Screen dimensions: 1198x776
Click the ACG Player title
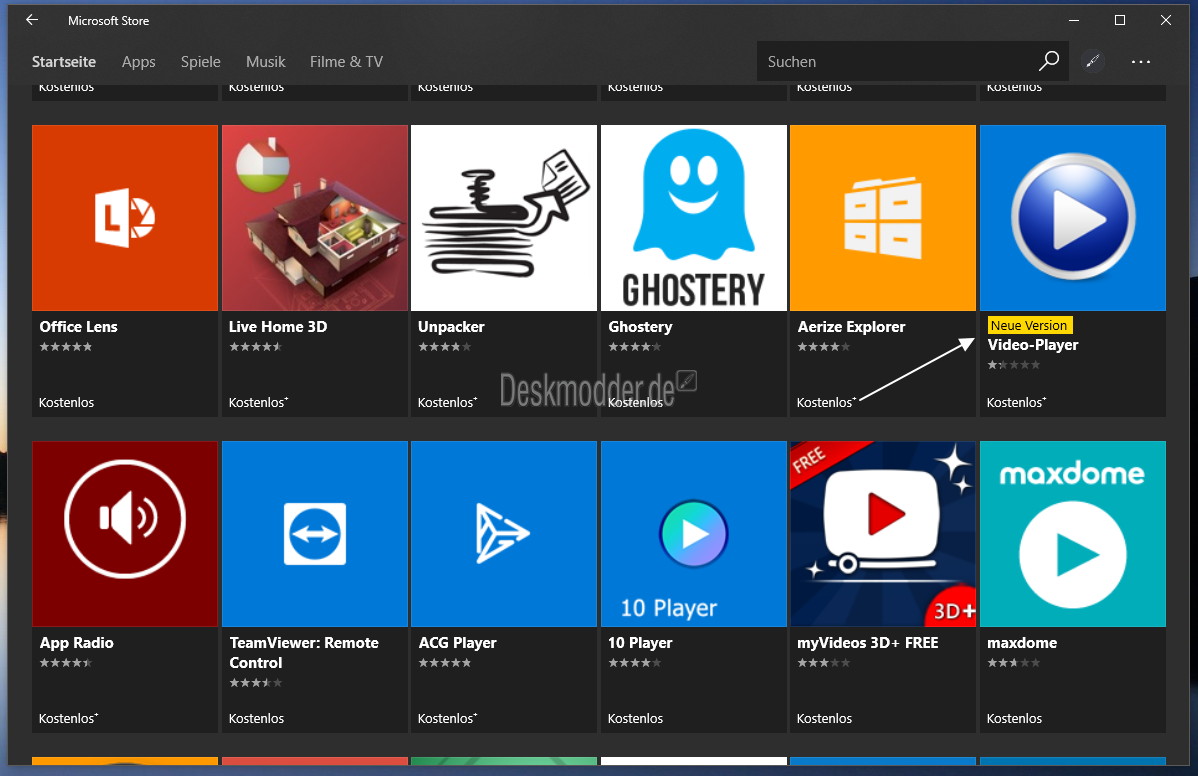coord(458,643)
